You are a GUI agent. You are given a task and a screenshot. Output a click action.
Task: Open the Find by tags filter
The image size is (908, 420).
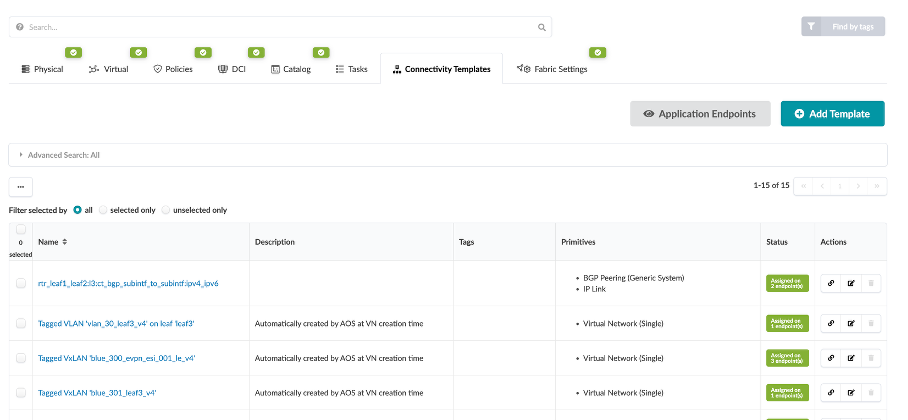pos(842,27)
